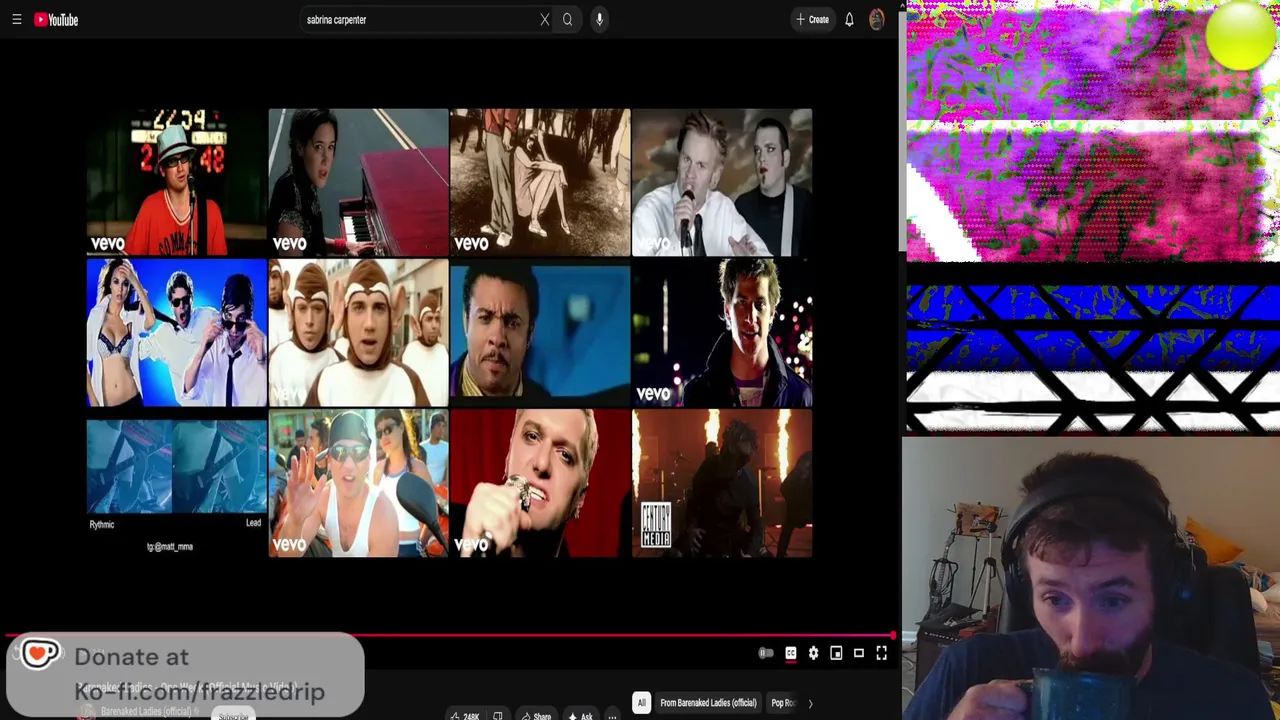Image resolution: width=1280 pixels, height=720 pixels.
Task: Click the bikini woman and sunglasses men thumbnail
Action: pos(177,333)
